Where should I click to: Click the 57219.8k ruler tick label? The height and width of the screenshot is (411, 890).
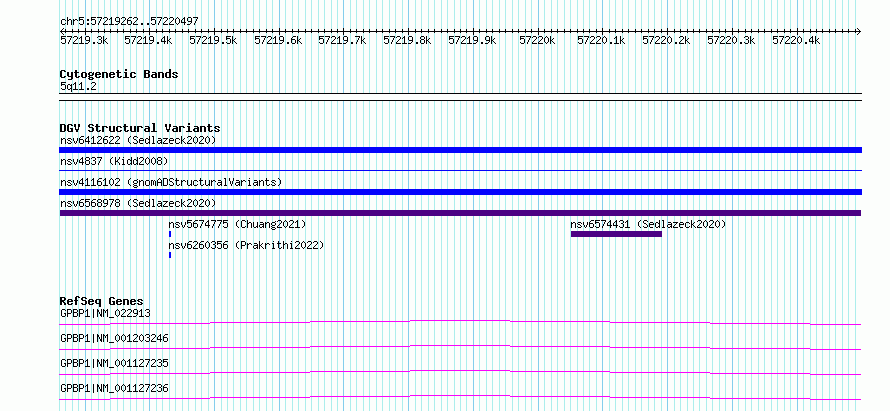pos(408,40)
